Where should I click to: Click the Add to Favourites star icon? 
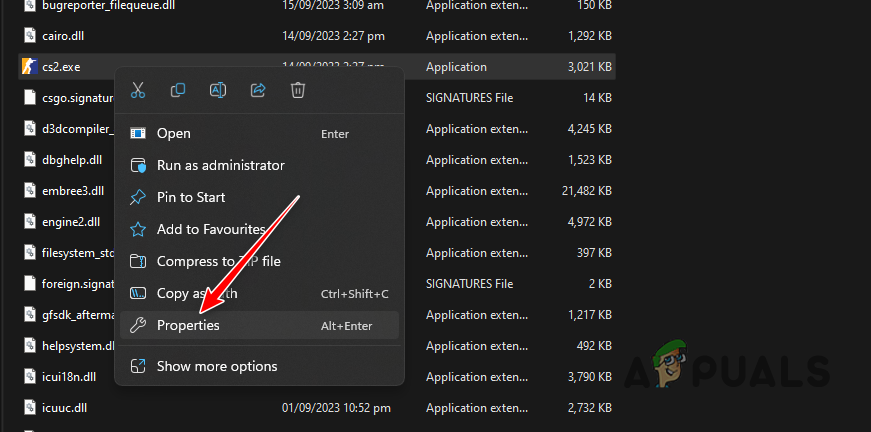[137, 229]
